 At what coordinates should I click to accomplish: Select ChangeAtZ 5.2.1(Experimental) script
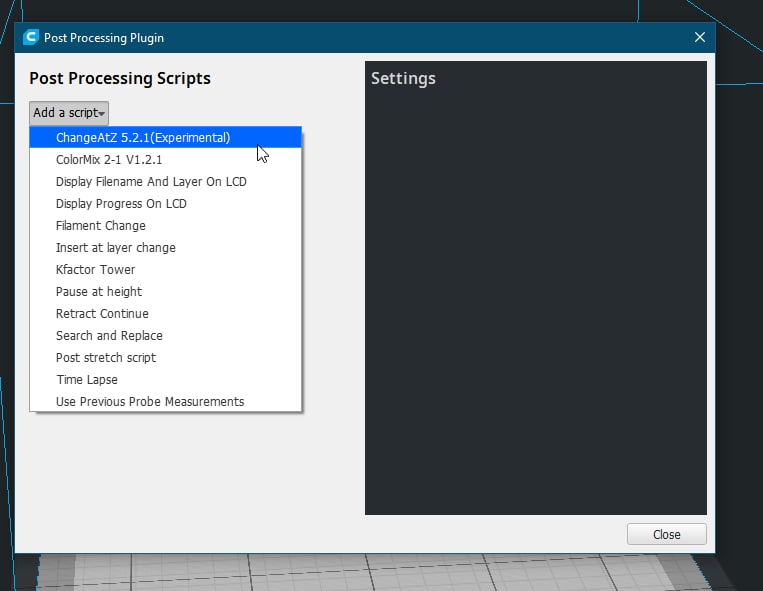click(165, 137)
